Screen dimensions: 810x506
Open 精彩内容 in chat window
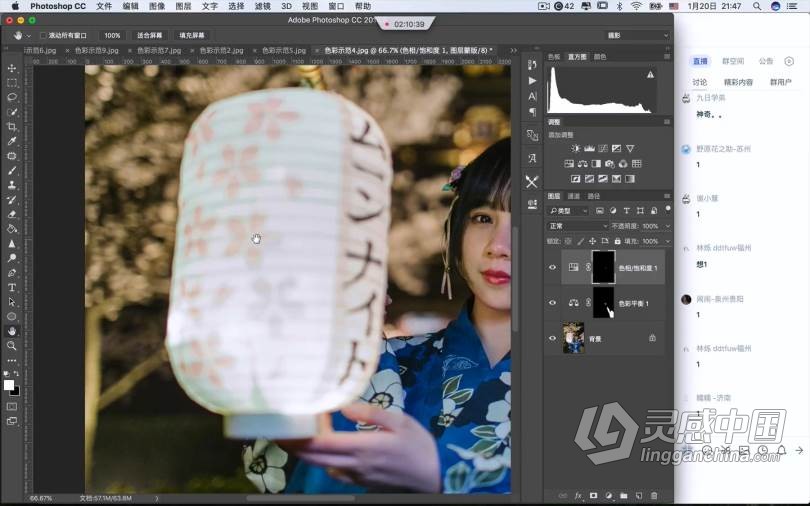pyautogui.click(x=738, y=82)
